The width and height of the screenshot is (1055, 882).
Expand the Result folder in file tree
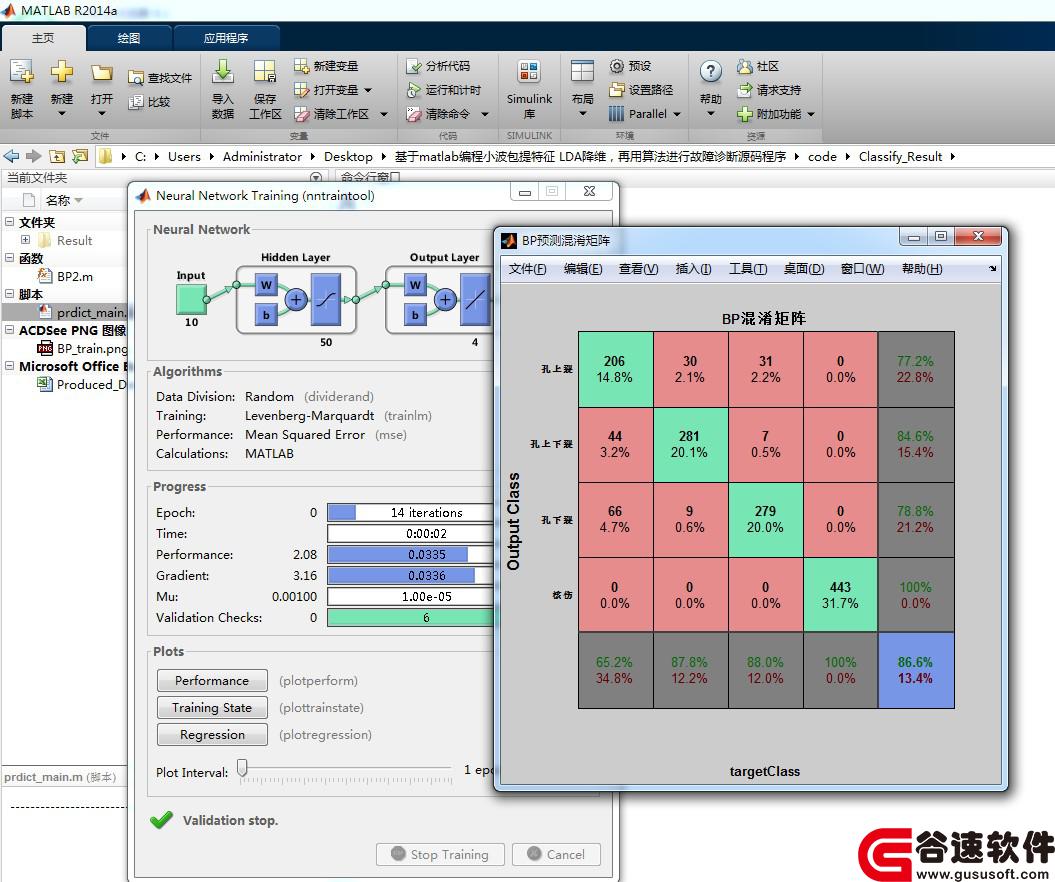[x=26, y=240]
